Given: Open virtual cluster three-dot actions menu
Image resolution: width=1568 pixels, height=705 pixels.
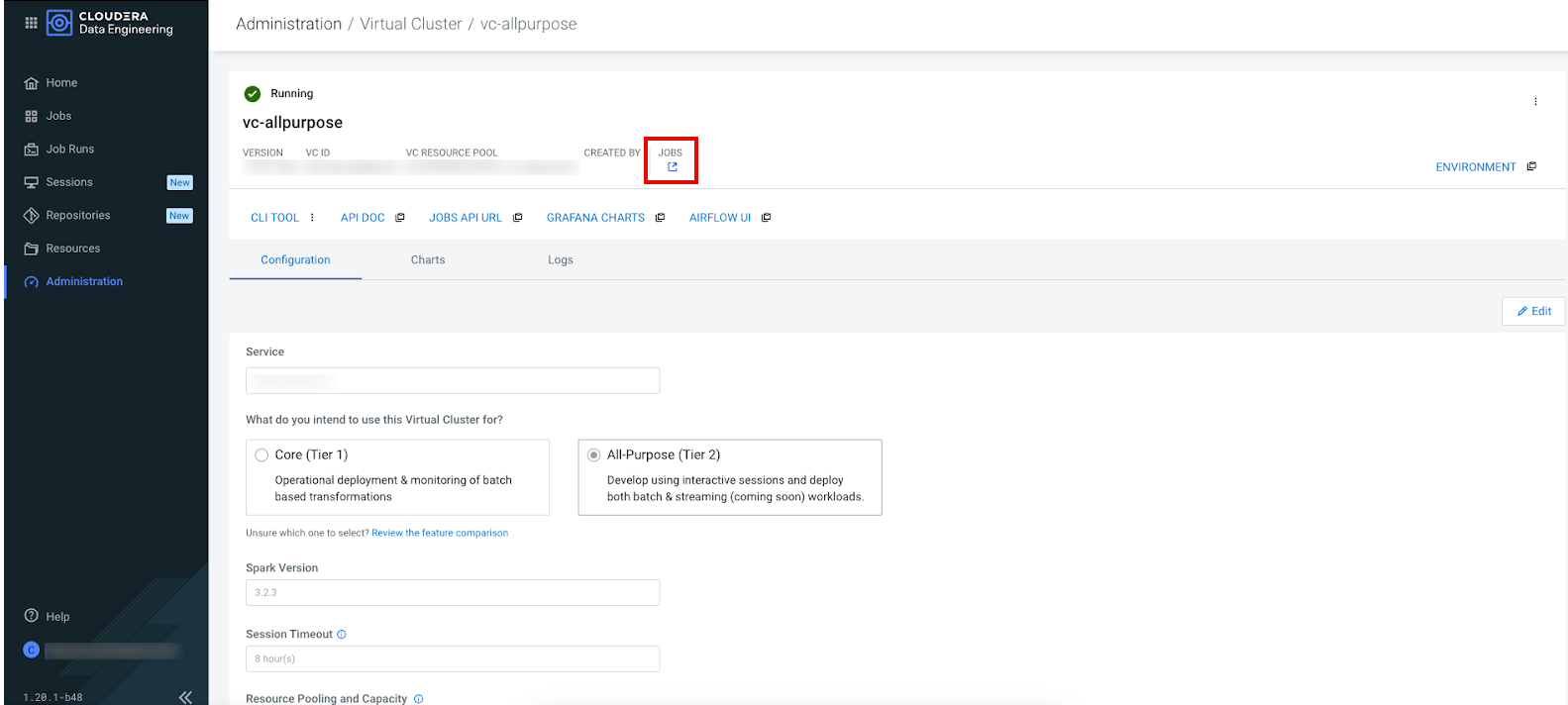Looking at the screenshot, I should pos(1535,102).
